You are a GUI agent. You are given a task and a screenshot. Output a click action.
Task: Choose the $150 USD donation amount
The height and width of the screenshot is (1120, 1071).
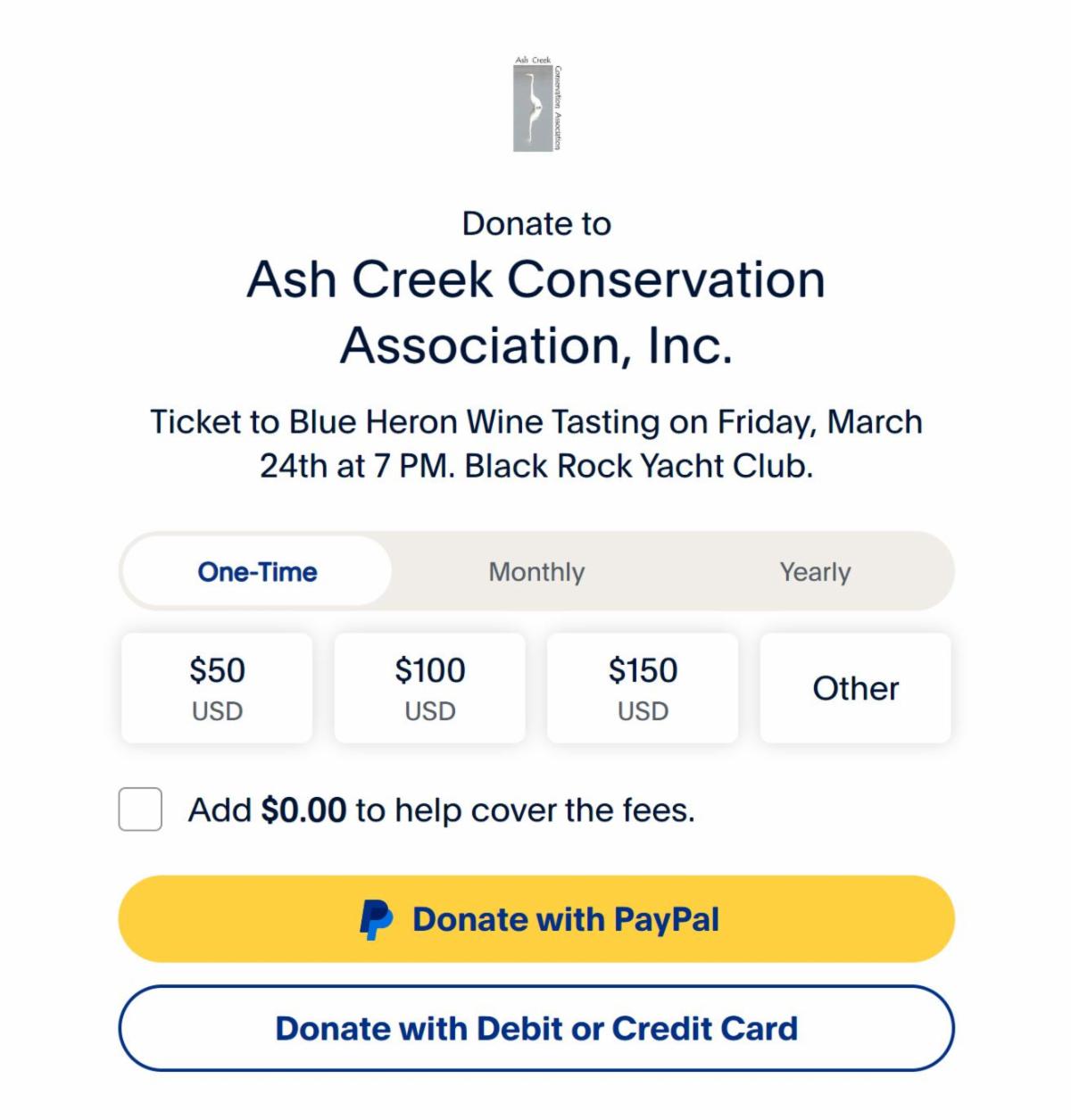click(643, 688)
